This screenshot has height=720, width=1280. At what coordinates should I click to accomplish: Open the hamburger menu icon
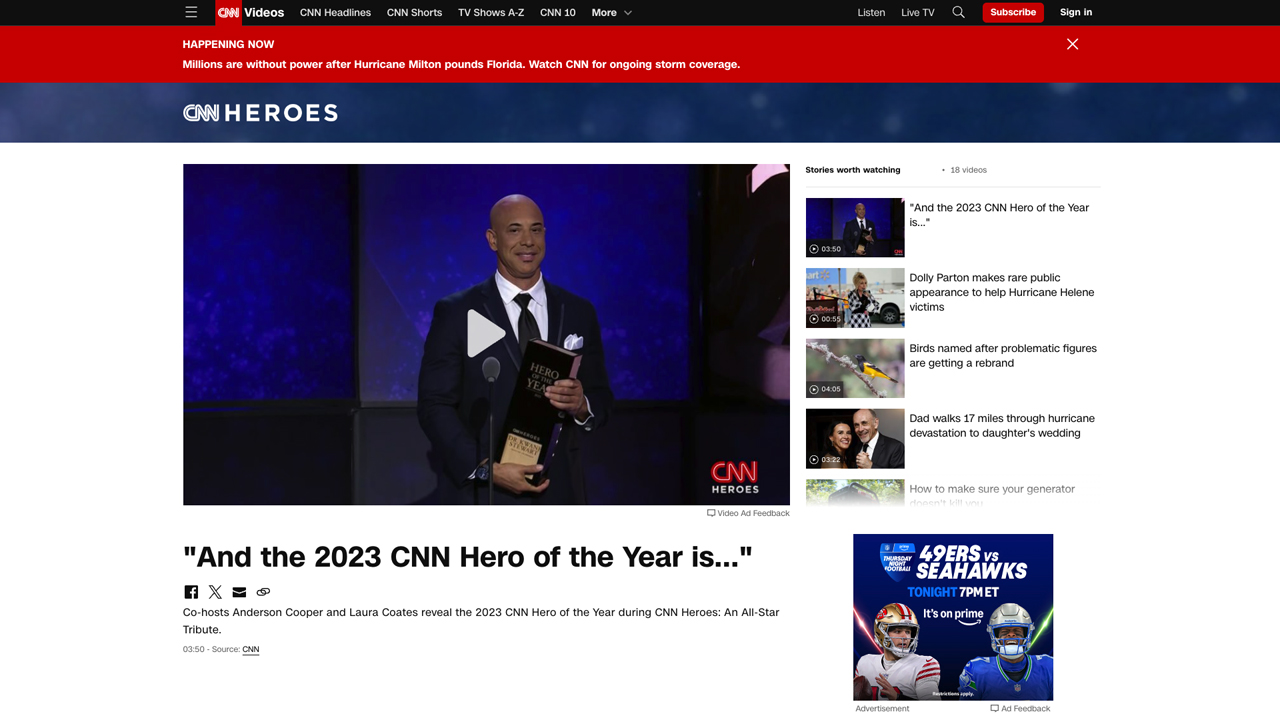pyautogui.click(x=191, y=12)
